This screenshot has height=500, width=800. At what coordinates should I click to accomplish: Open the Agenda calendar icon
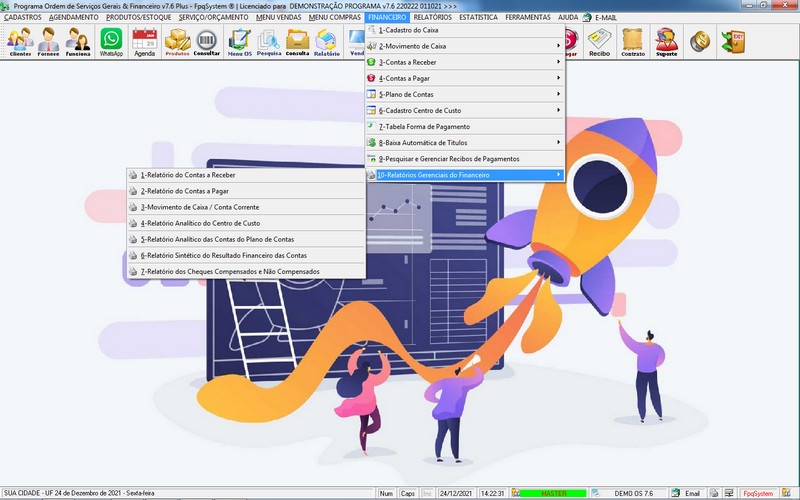145,42
